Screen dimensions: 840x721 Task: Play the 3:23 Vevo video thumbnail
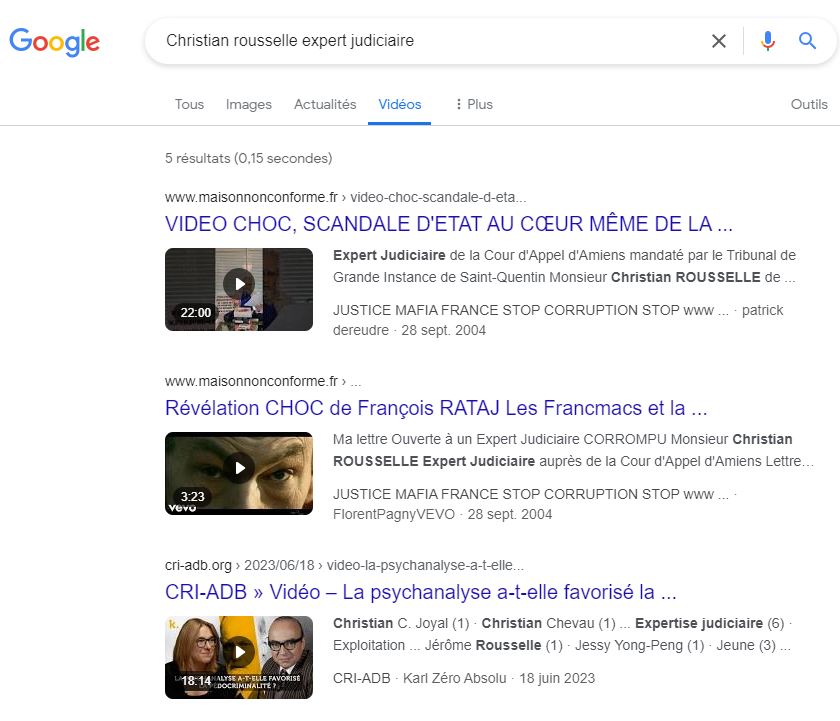(239, 474)
